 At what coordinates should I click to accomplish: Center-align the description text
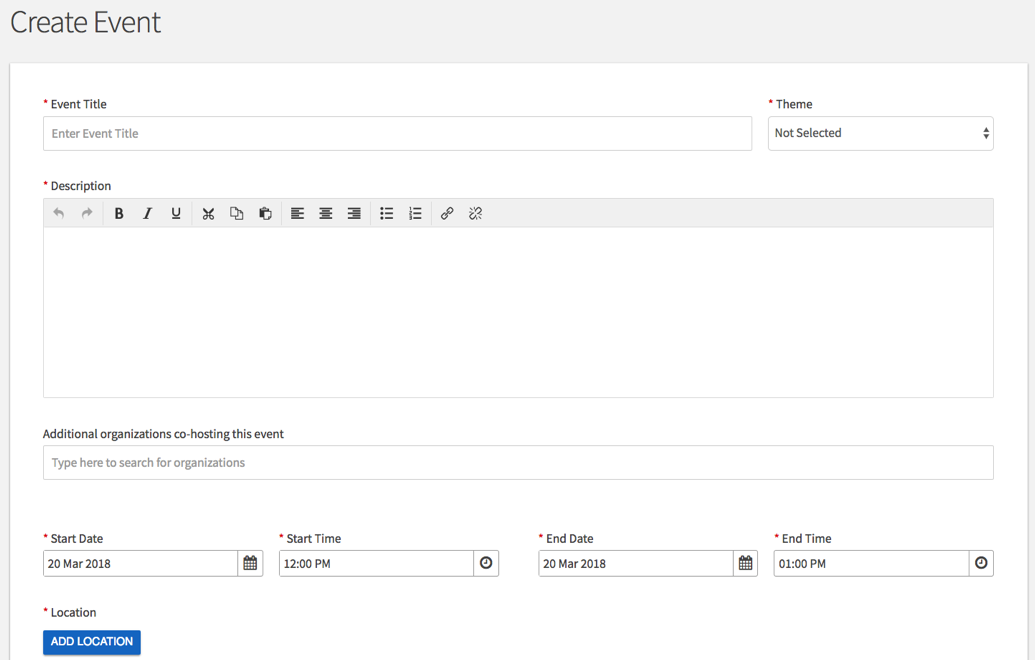[x=326, y=213]
